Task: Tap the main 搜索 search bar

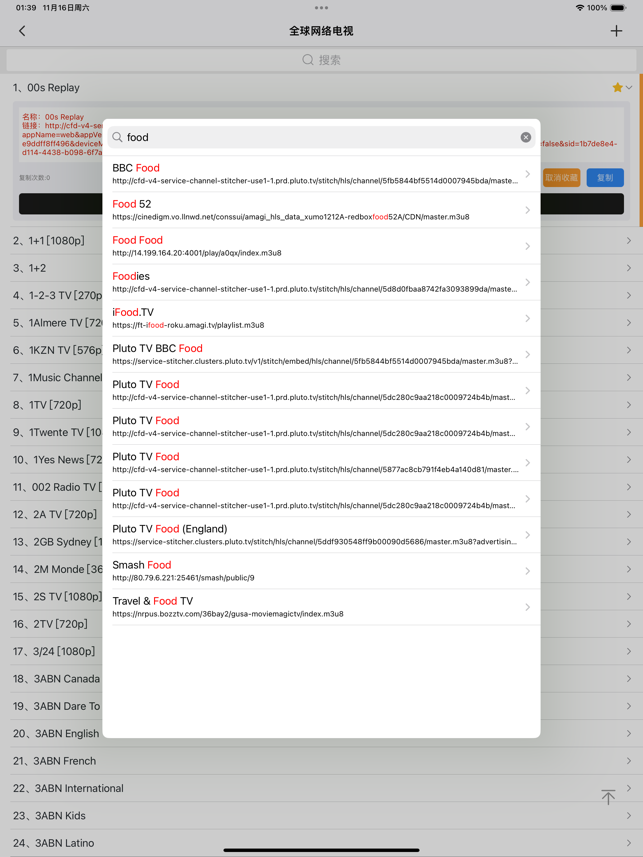Action: pos(322,60)
